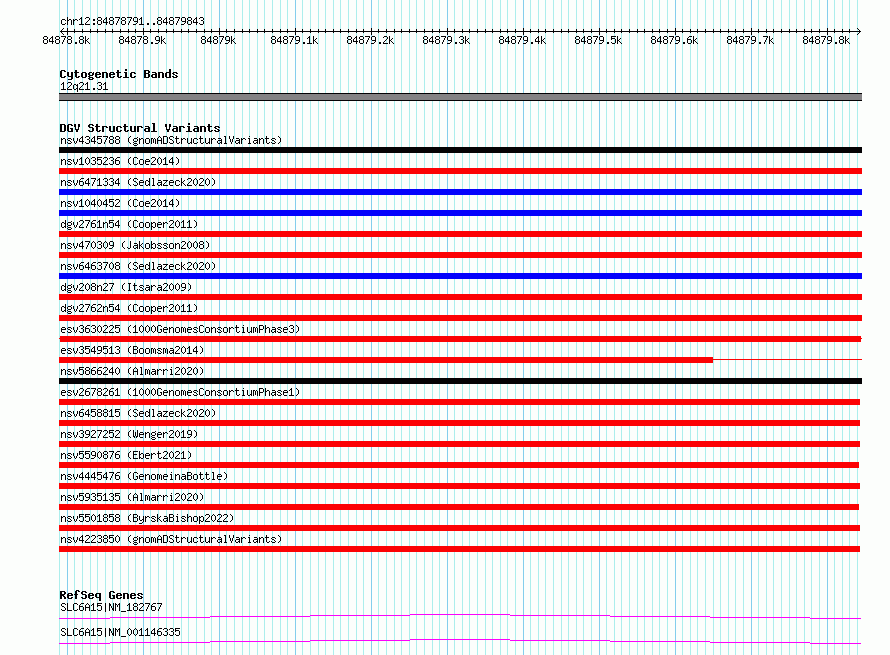890x655 pixels.
Task: Click the 84879.6k ruler tick label
Action: pos(674,40)
